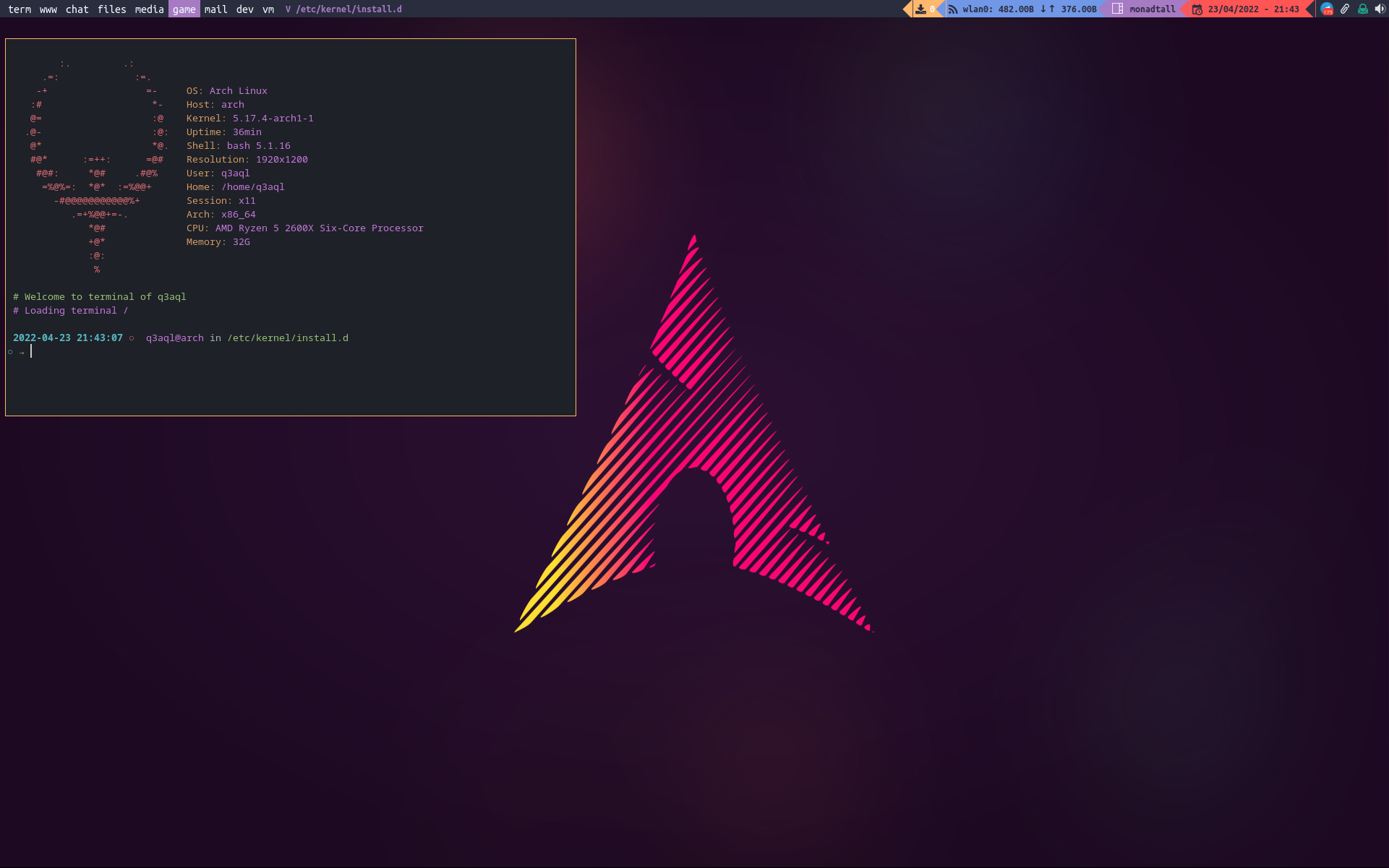Click the Arch: x86_64 line
The height and width of the screenshot is (868, 1389).
221,215
